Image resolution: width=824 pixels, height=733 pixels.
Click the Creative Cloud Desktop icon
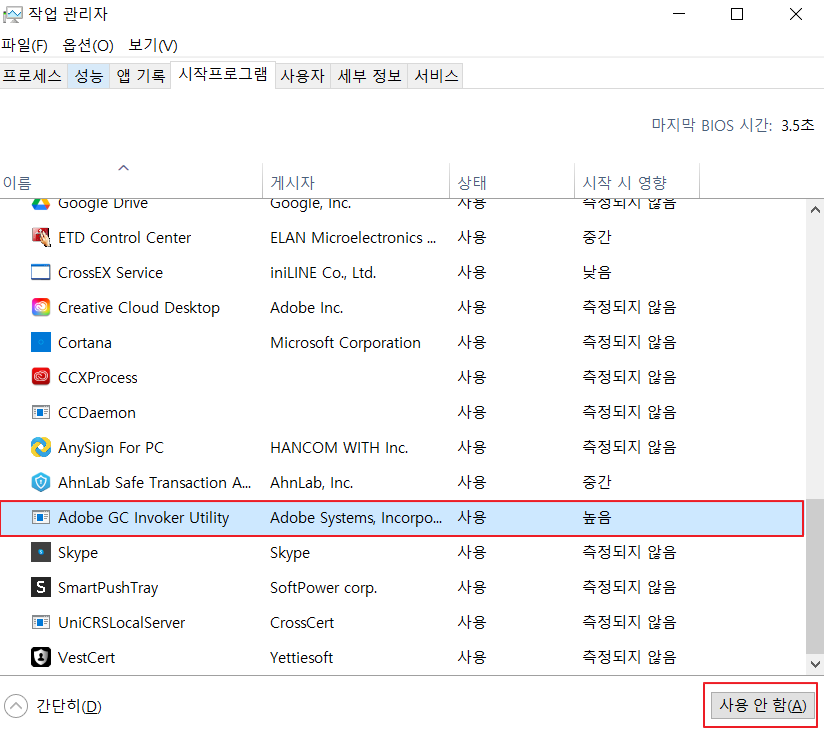click(x=41, y=307)
